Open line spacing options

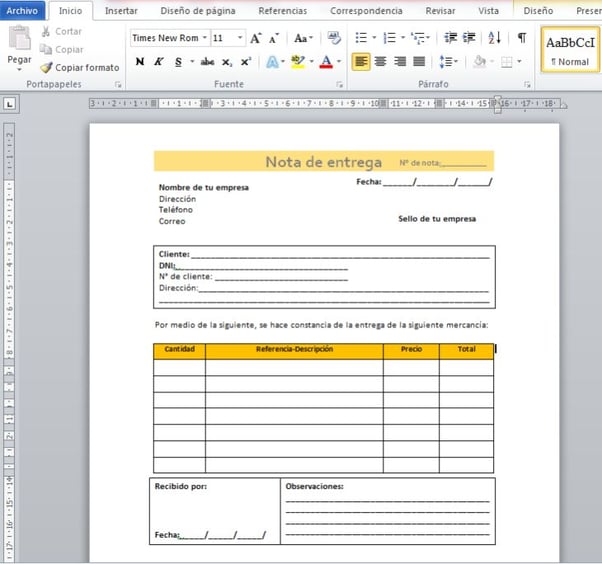[x=448, y=61]
